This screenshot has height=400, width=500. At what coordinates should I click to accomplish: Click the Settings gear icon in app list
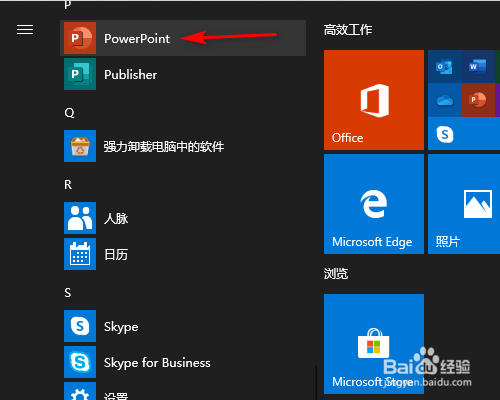pyautogui.click(x=80, y=391)
